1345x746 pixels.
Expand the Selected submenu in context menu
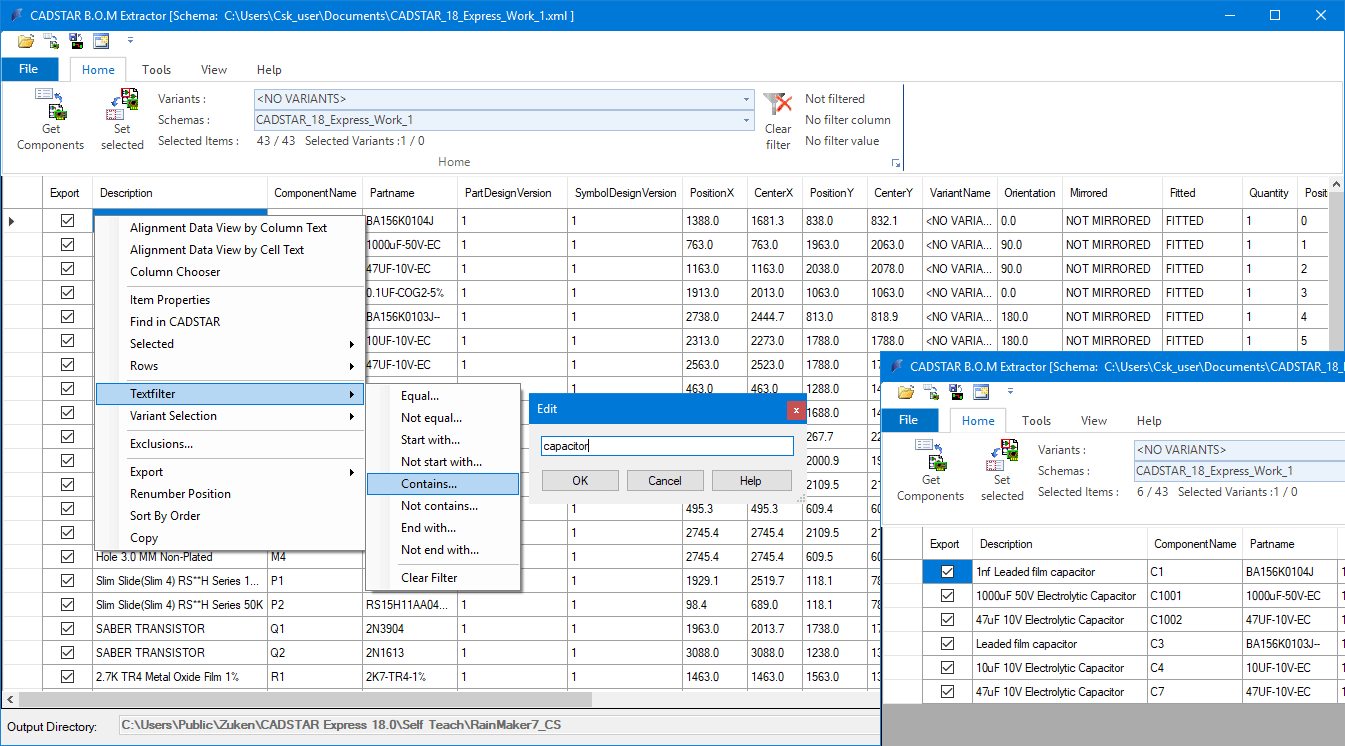coord(231,344)
